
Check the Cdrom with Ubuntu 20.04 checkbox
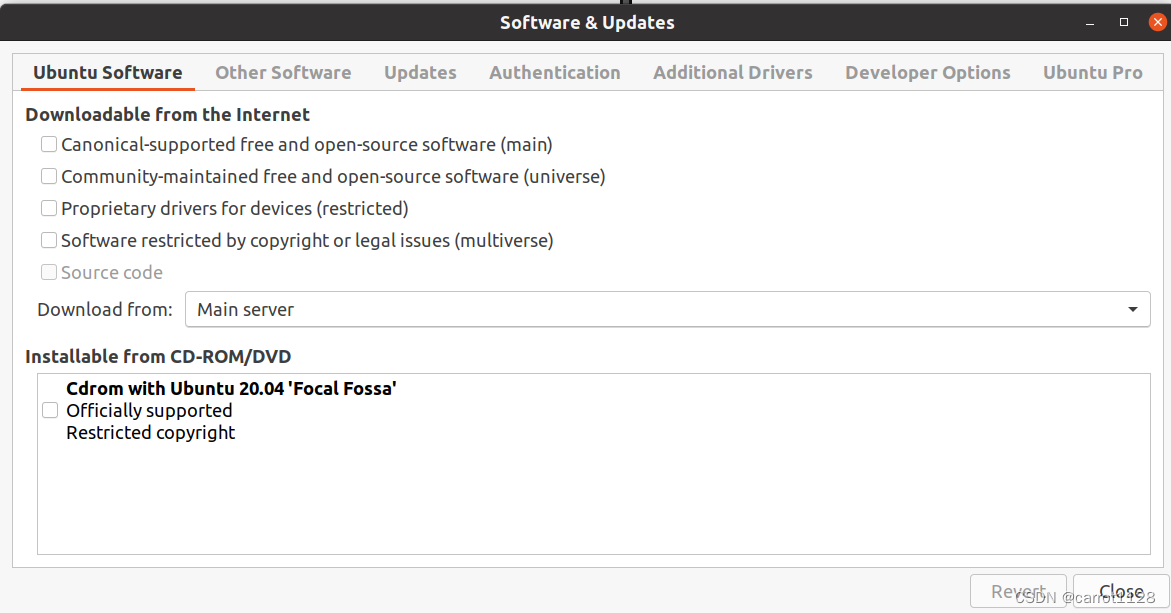[x=50, y=410]
